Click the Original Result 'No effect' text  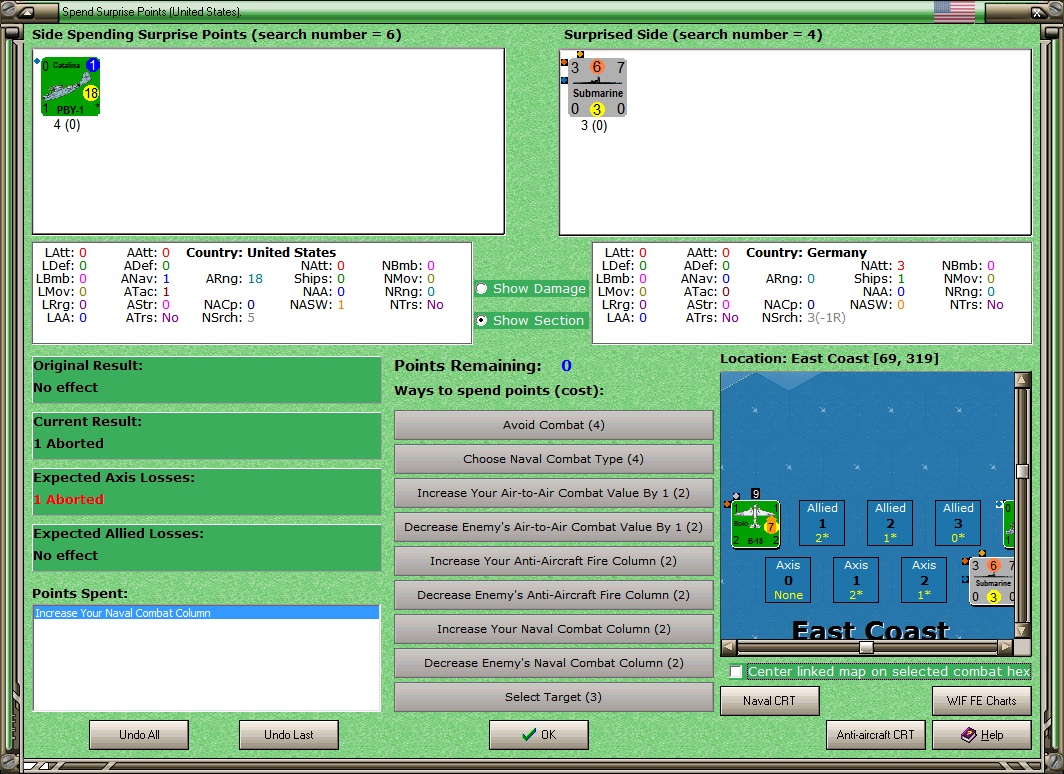[x=66, y=387]
